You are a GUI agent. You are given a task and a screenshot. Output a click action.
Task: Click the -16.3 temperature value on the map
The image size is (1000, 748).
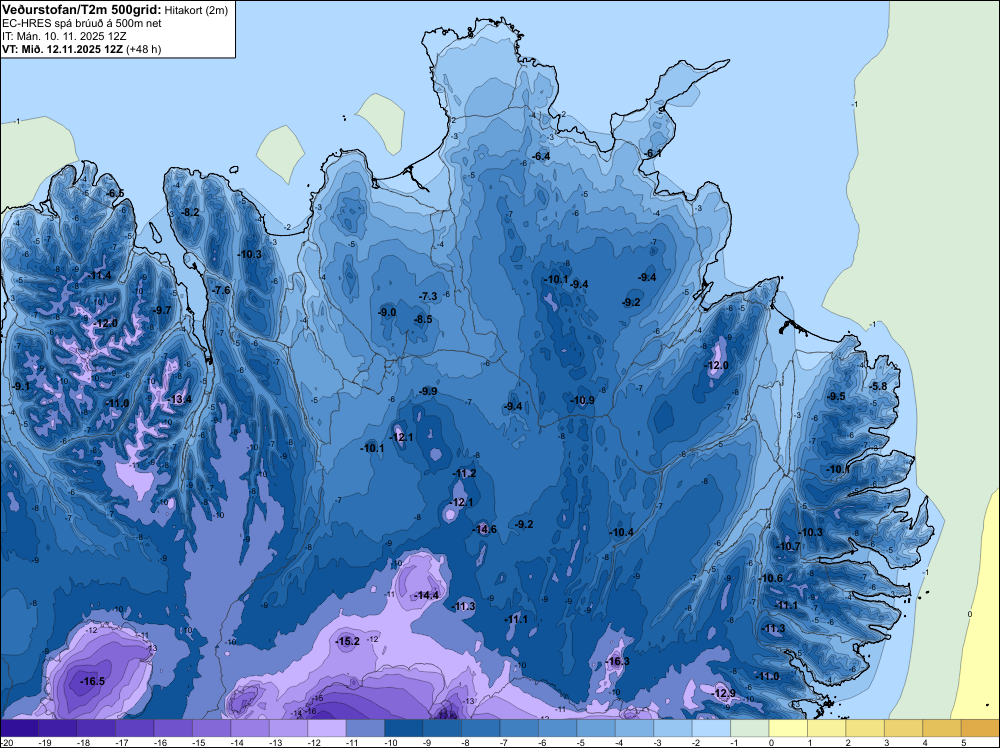[x=617, y=662]
